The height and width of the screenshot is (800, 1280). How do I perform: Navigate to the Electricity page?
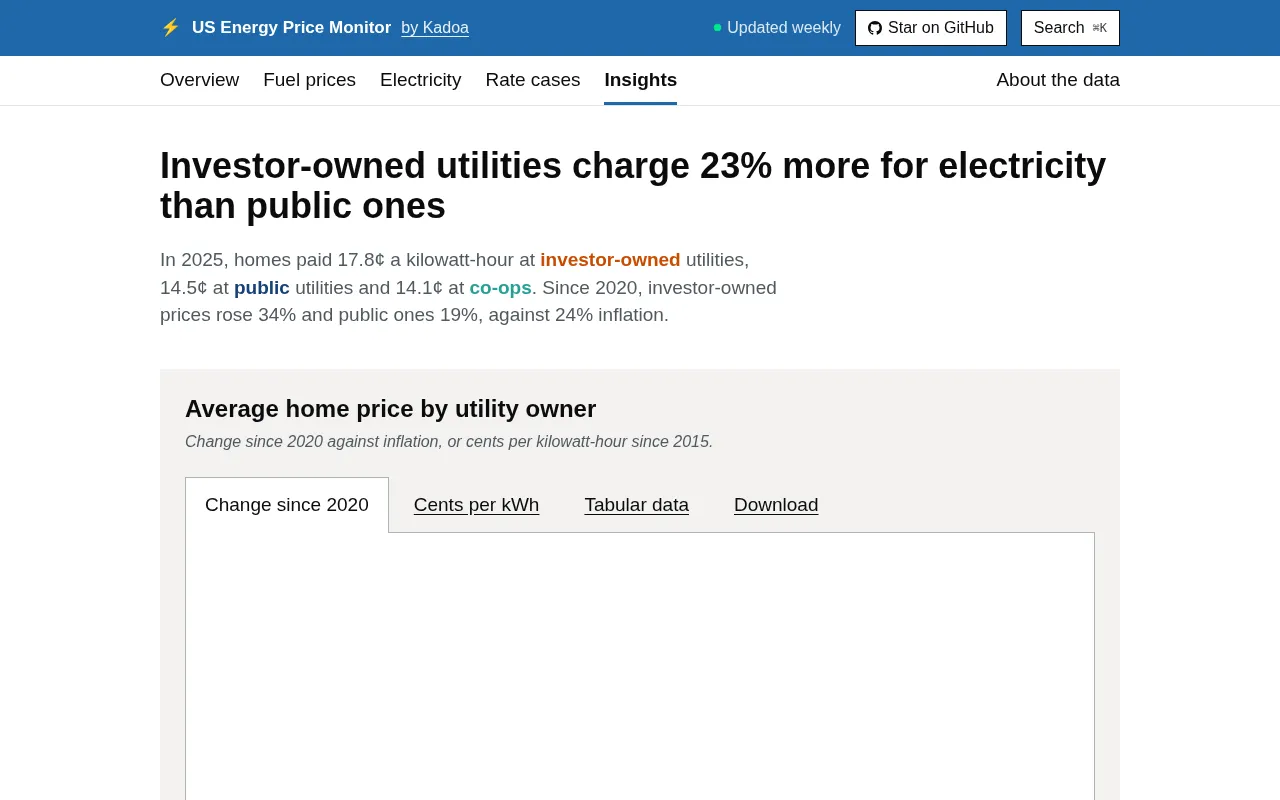point(420,80)
